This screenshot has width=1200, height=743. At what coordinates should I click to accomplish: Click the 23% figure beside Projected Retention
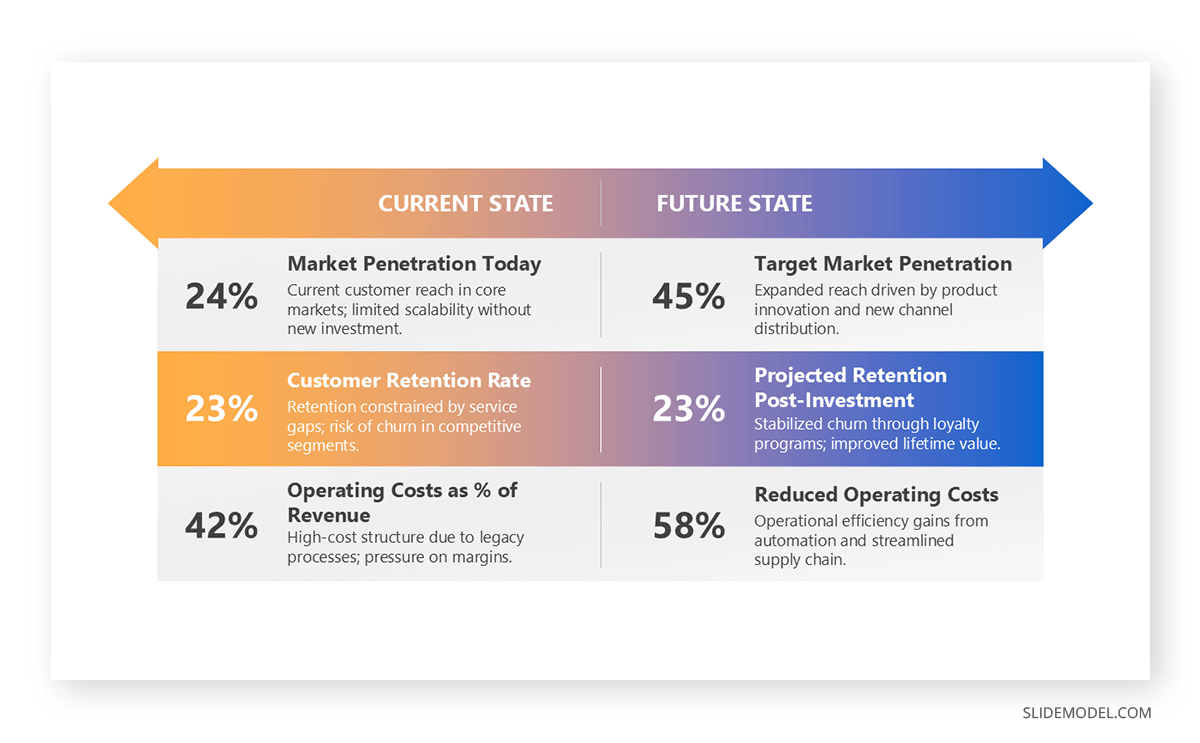[688, 409]
